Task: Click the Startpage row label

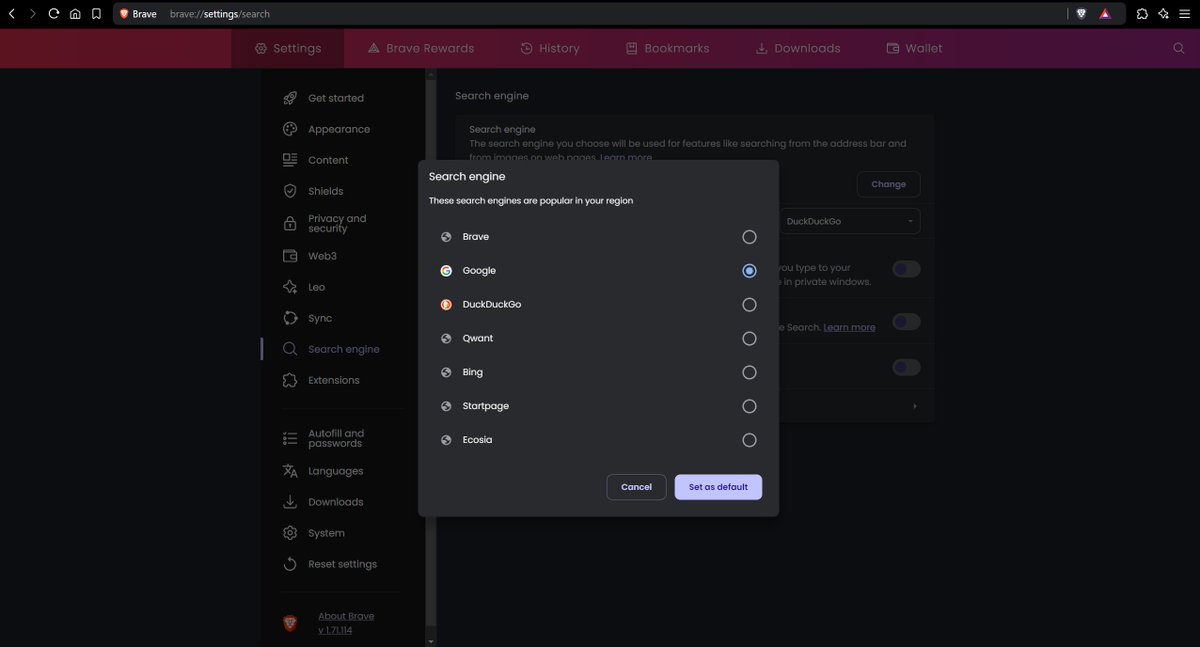Action: coord(486,406)
